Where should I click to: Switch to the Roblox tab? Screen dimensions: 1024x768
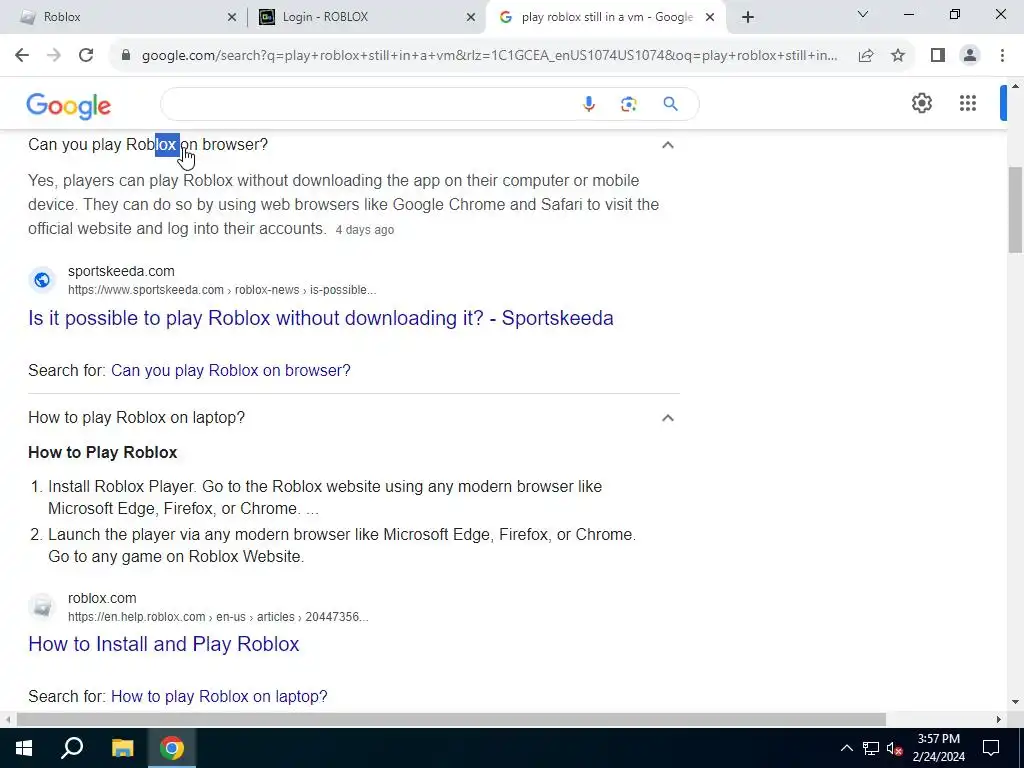pyautogui.click(x=124, y=17)
